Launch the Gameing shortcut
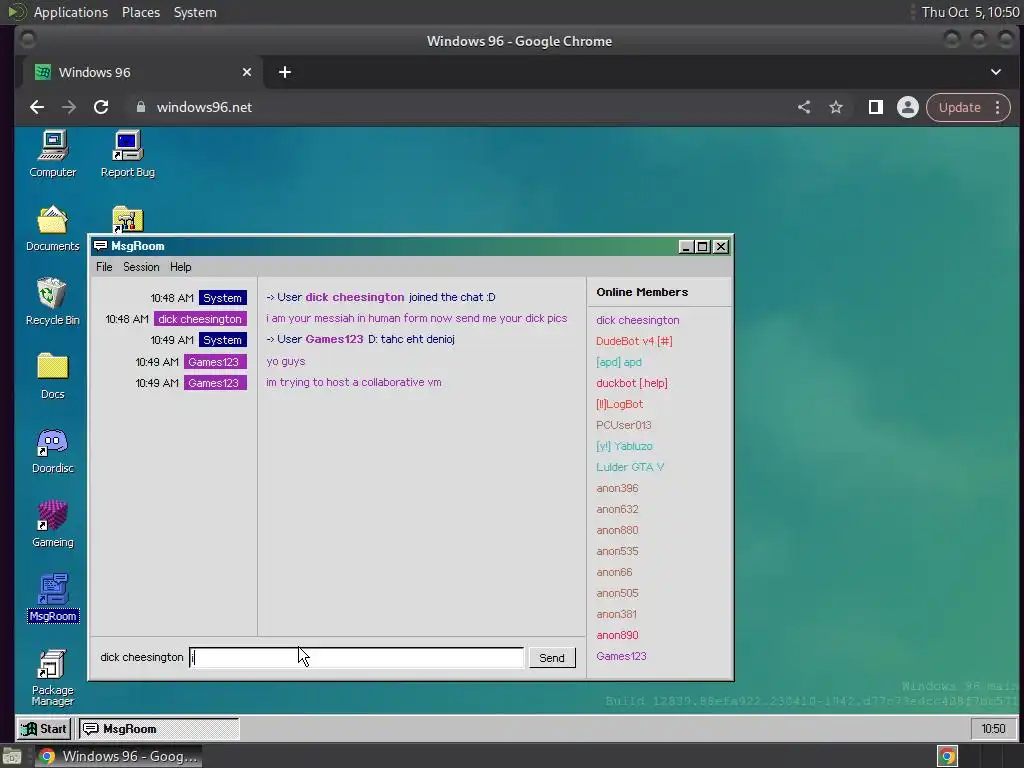 coord(52,524)
